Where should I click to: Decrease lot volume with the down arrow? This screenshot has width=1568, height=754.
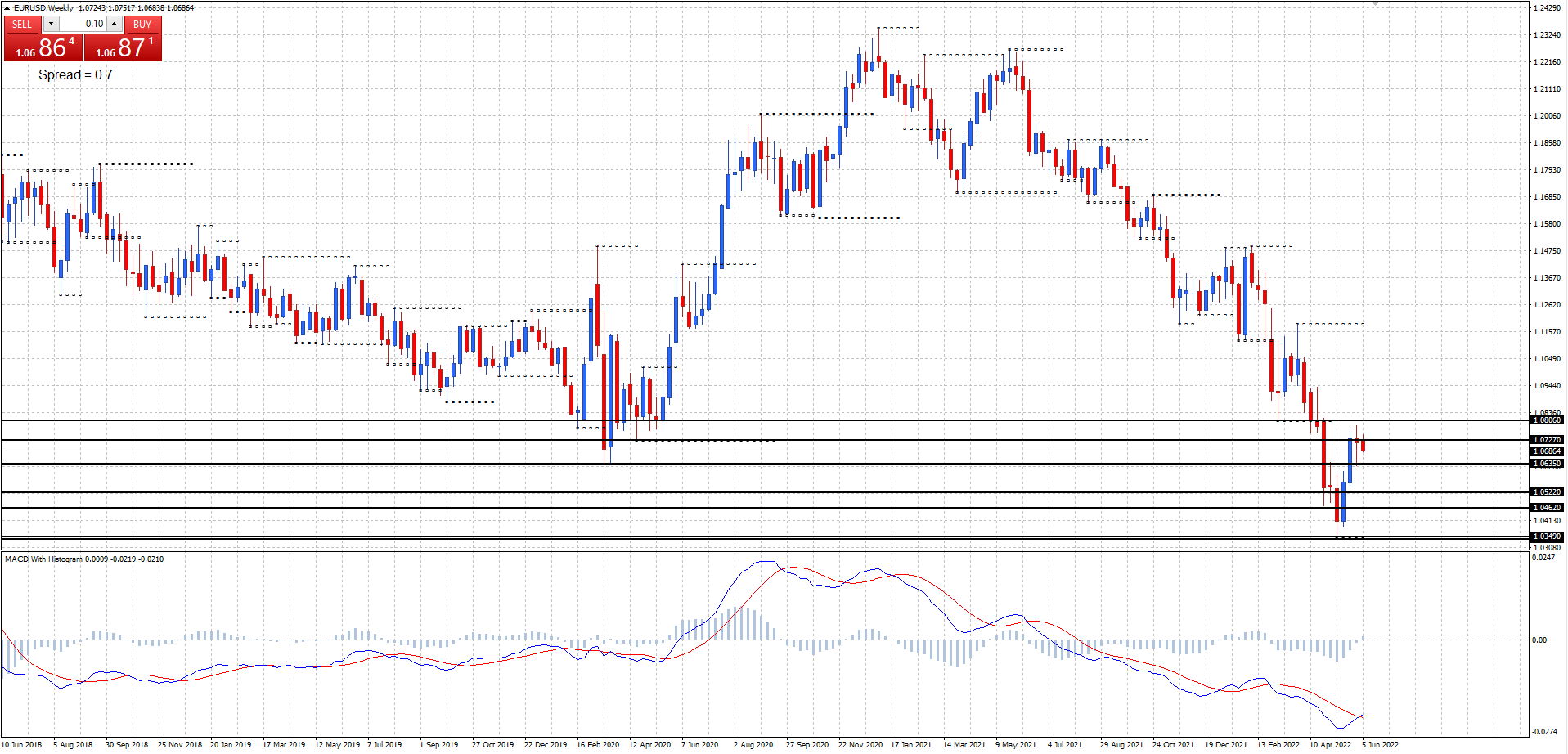pos(51,24)
